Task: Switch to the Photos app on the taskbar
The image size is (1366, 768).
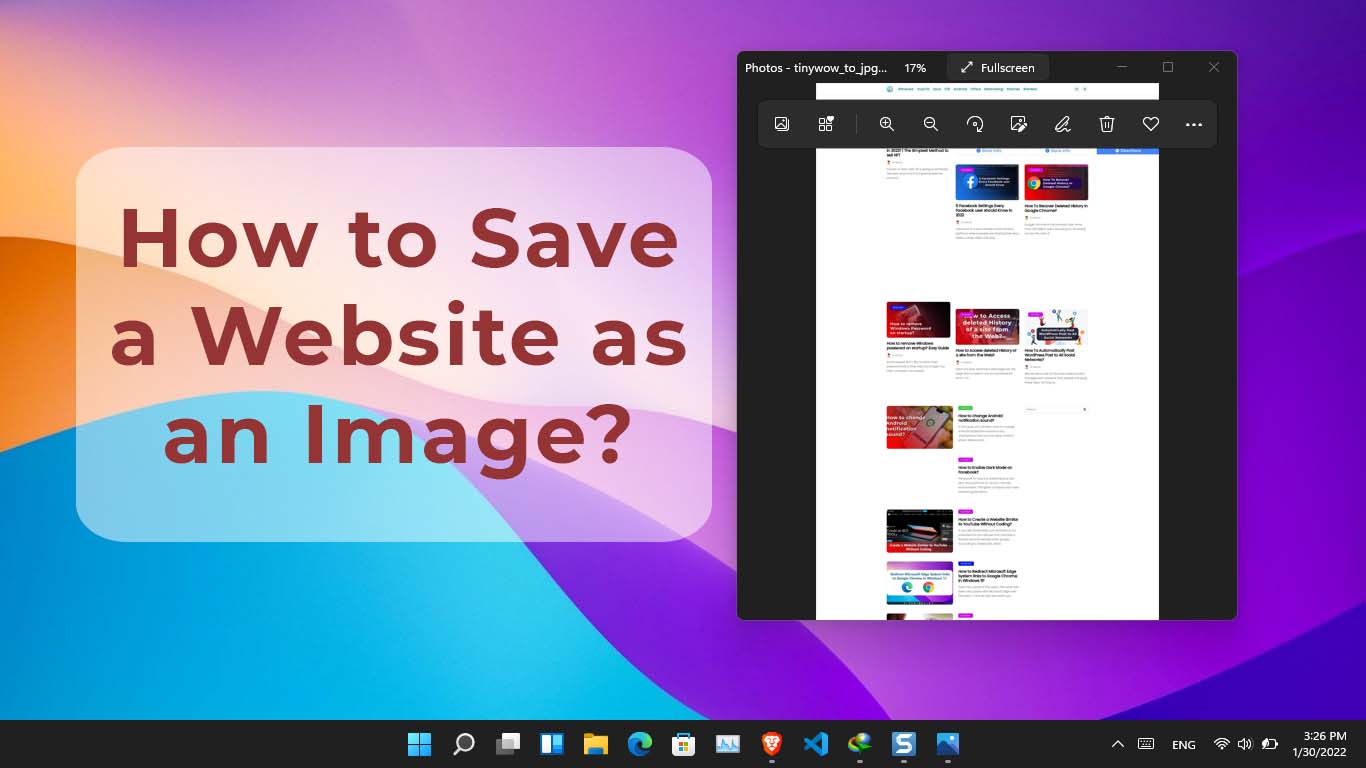Action: click(x=948, y=744)
